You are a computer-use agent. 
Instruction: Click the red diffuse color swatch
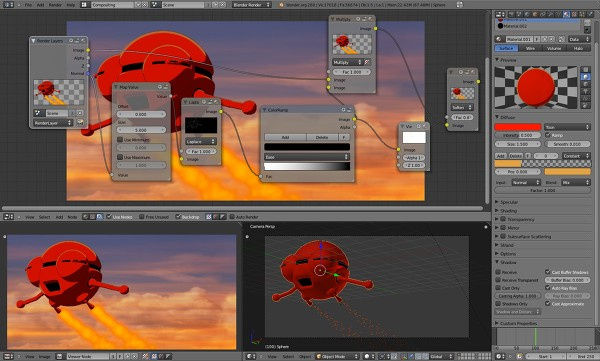coord(518,127)
